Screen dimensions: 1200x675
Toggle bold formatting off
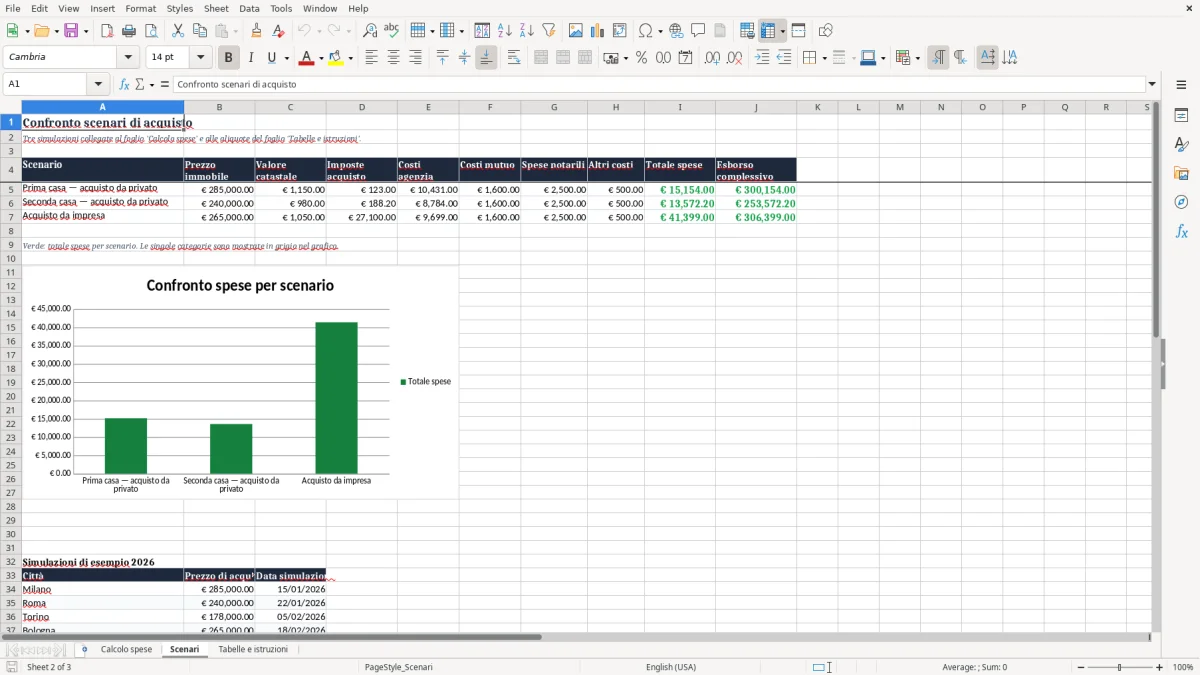click(228, 58)
